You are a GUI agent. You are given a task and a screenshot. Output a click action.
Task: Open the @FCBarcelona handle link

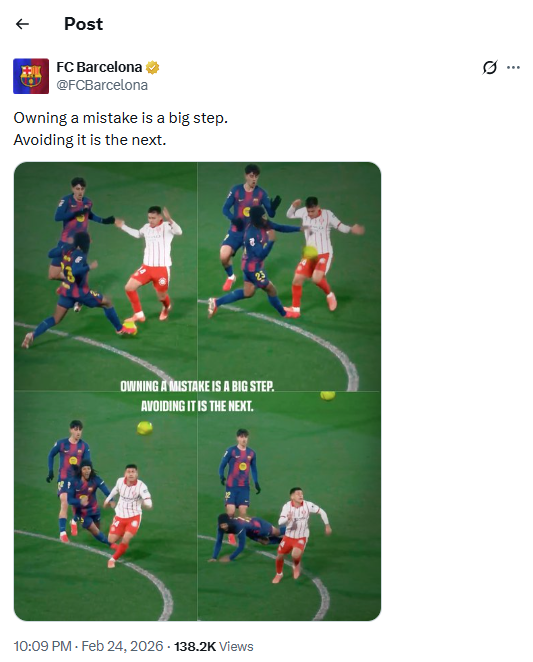click(102, 85)
